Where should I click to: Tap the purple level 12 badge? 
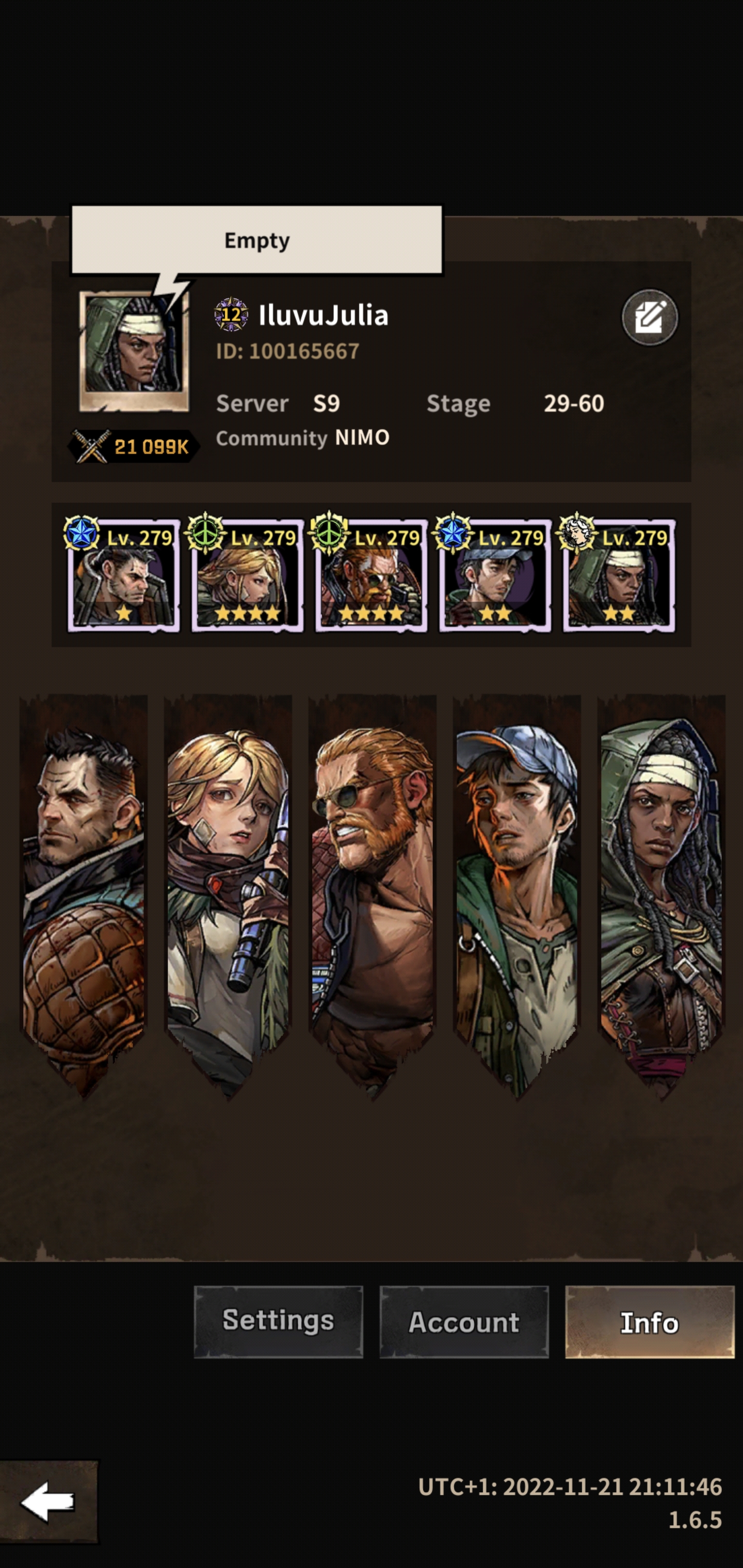point(231,315)
